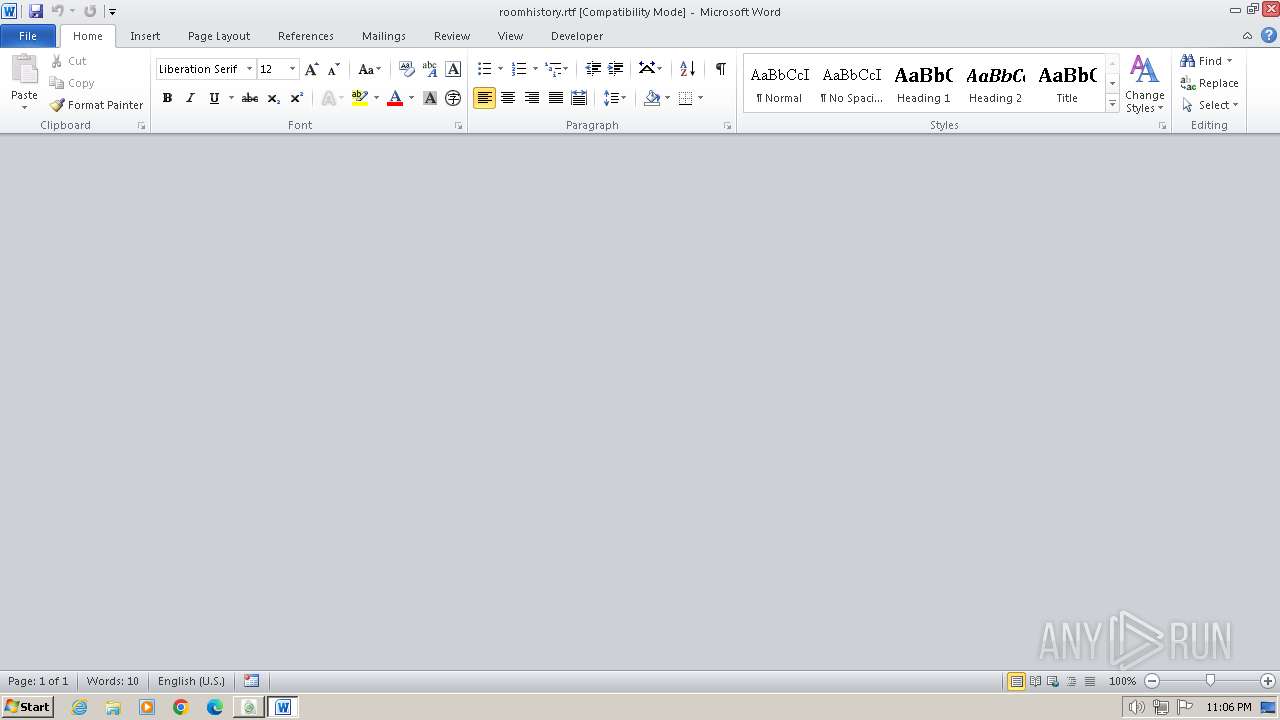
Task: Toggle show paragraph marks
Action: (720, 69)
